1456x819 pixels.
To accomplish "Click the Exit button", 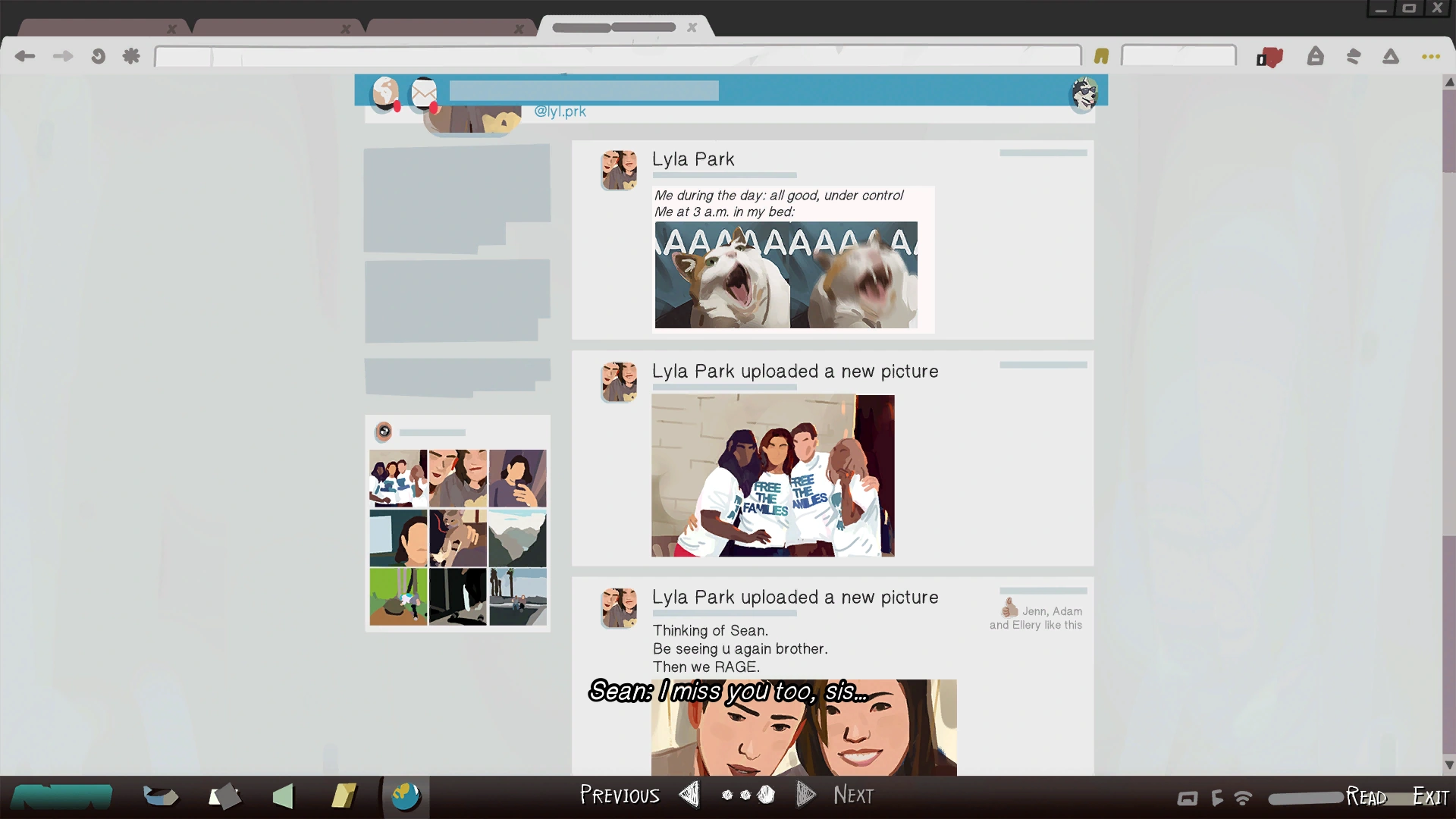I will click(1430, 796).
